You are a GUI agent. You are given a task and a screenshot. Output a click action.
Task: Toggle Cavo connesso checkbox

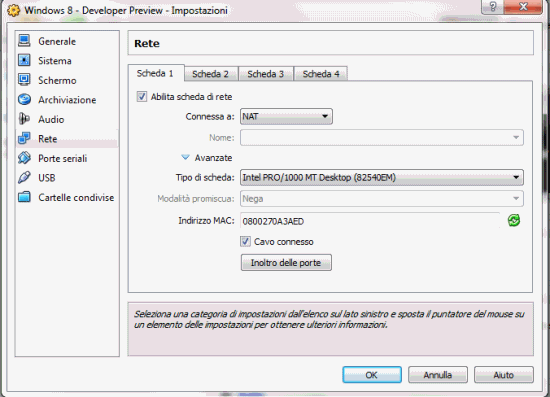(x=245, y=241)
